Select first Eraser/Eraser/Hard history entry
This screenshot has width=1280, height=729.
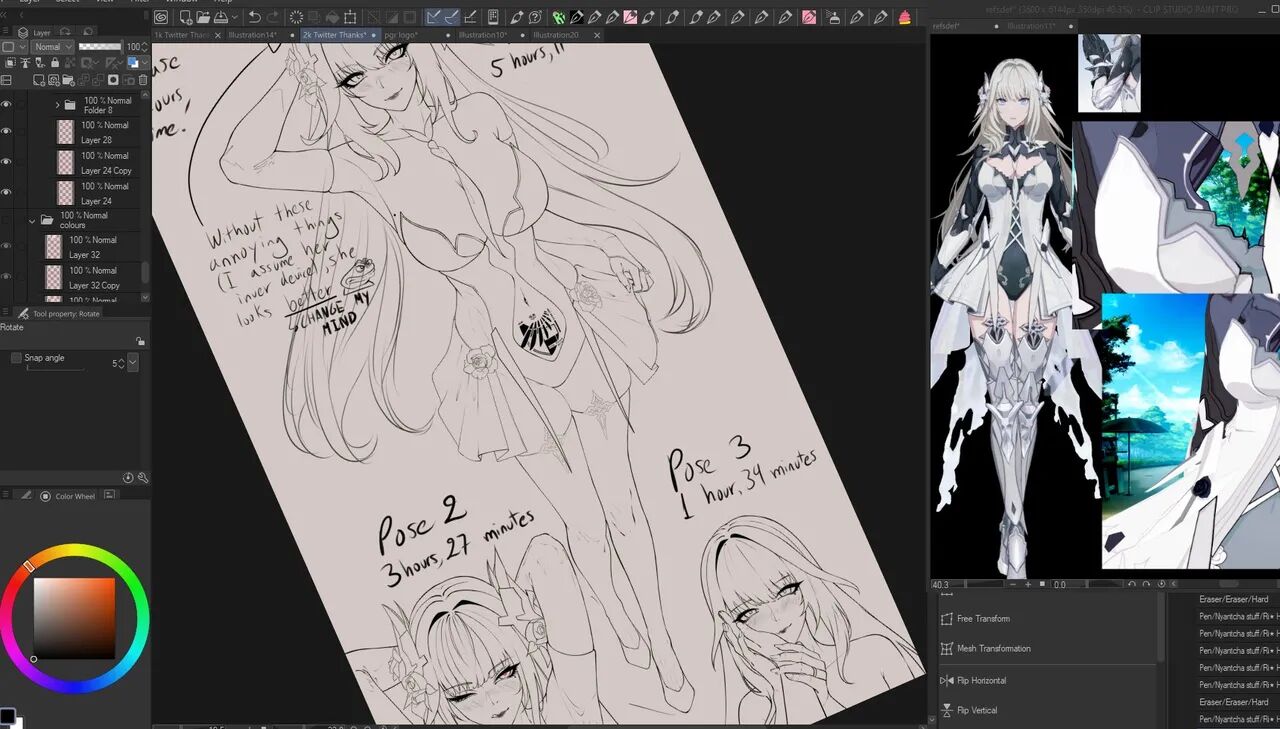[x=1233, y=599]
